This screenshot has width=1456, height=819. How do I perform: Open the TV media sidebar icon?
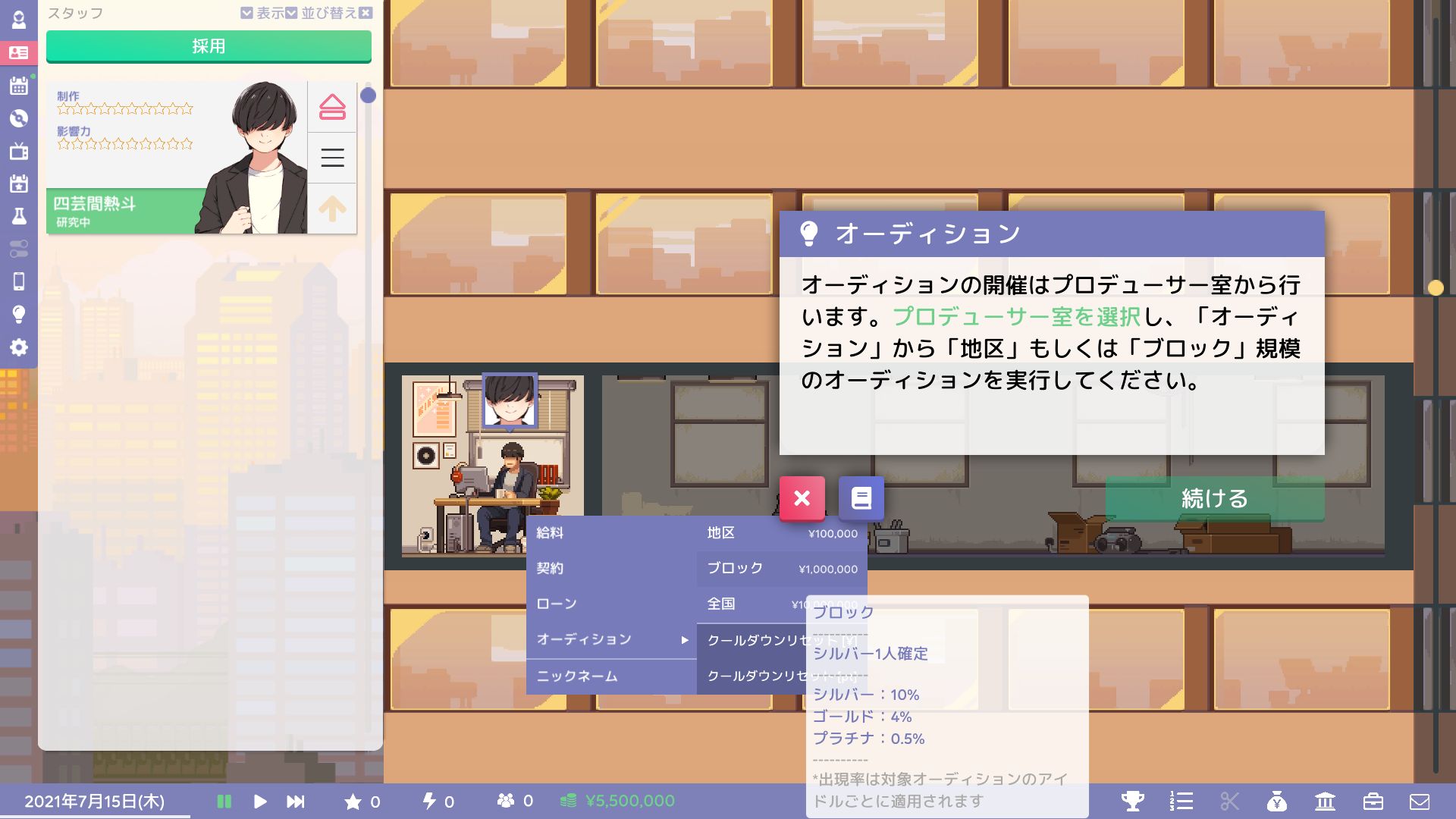click(x=18, y=151)
